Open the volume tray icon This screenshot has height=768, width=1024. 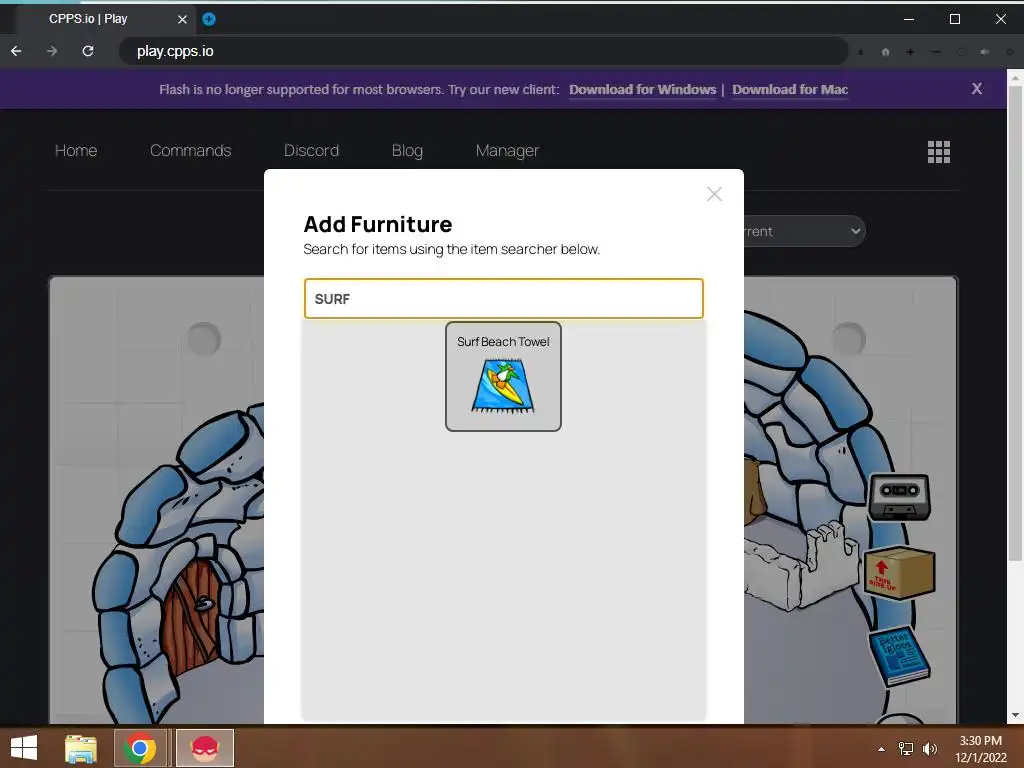tap(929, 749)
